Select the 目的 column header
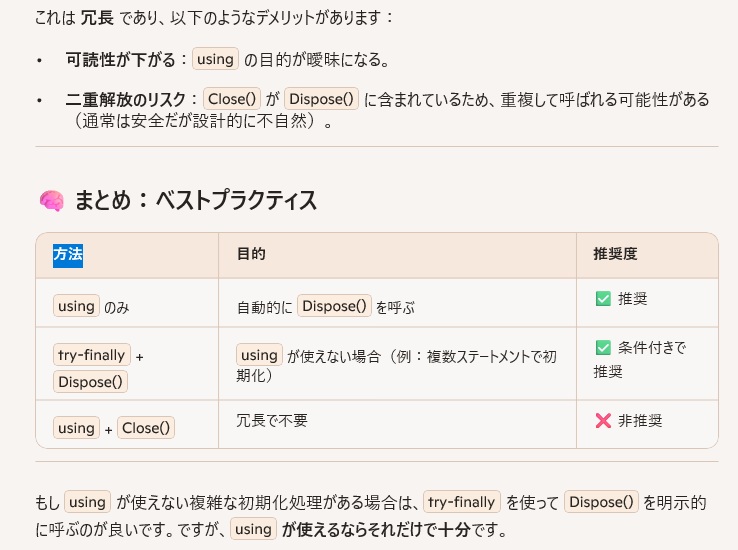738x550 pixels. pyautogui.click(x=251, y=255)
